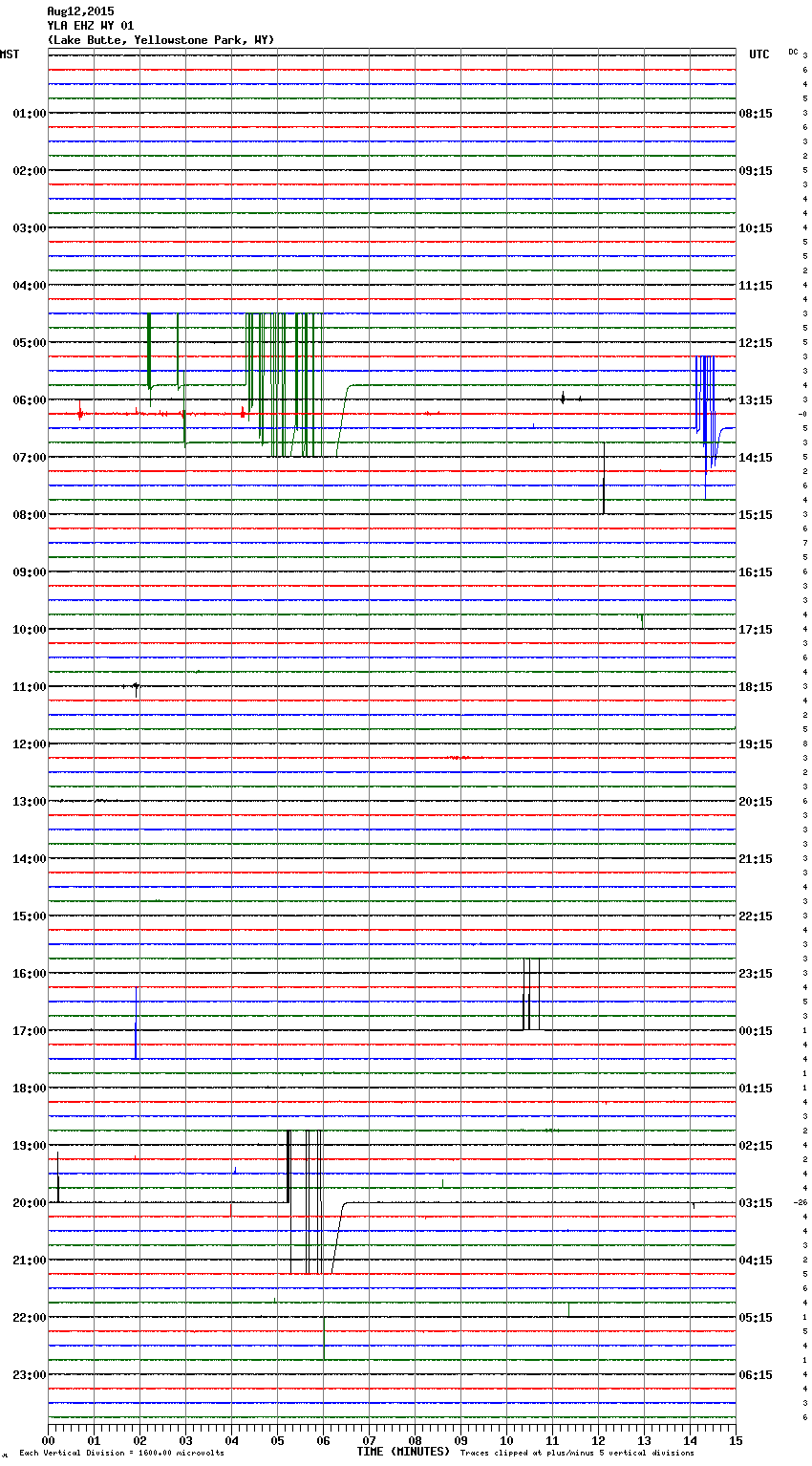Click the 09:15 UTC time label
The width and height of the screenshot is (812, 1466).
(756, 171)
